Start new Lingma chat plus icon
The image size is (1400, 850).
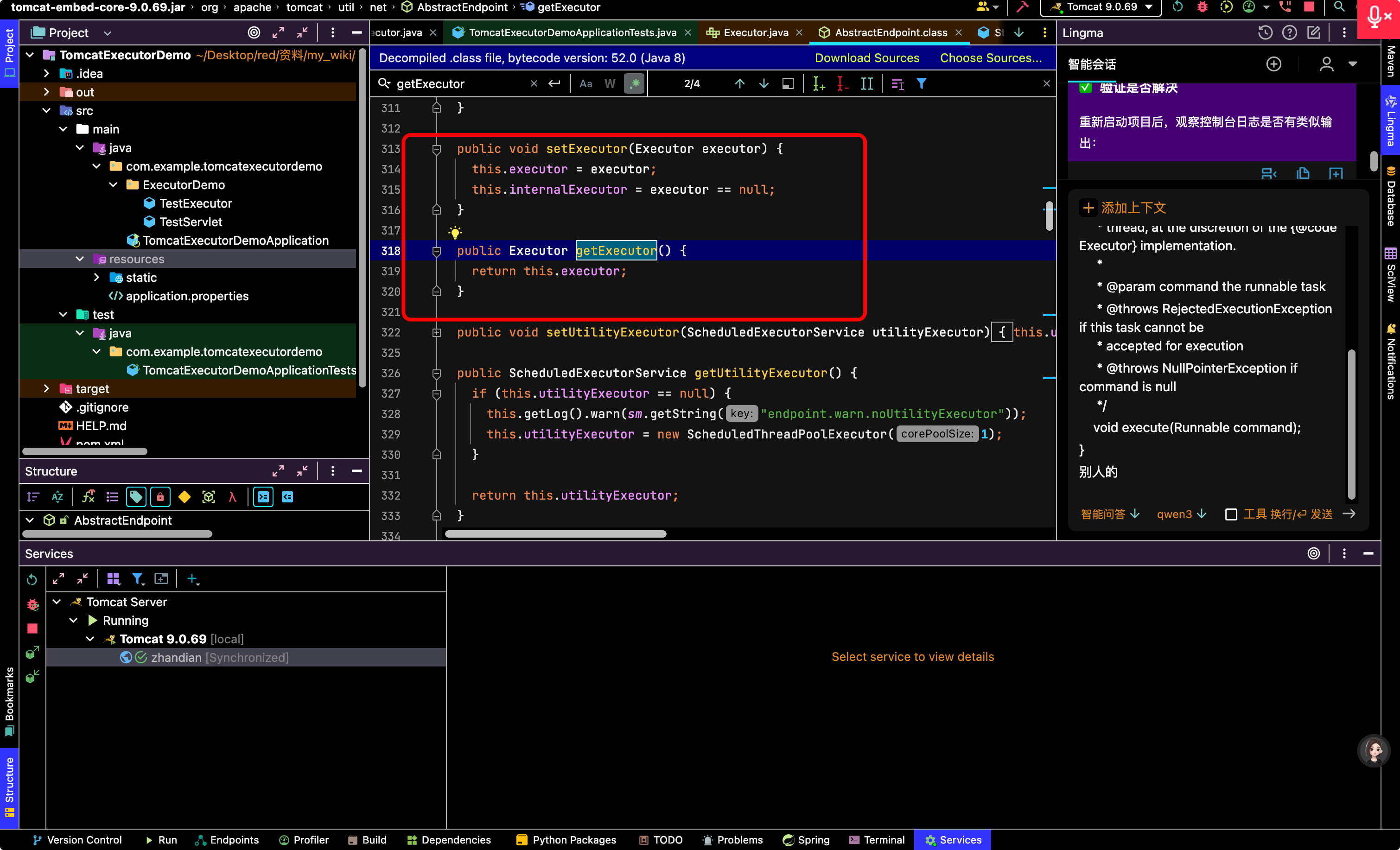coord(1274,64)
